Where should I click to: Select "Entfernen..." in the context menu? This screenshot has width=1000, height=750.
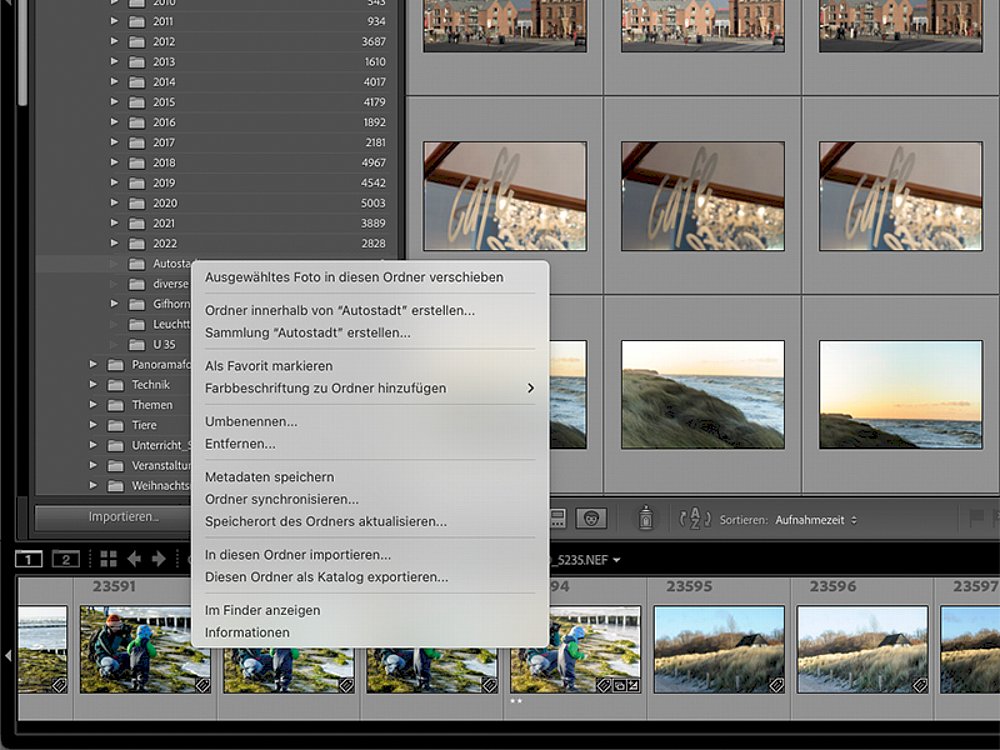[x=240, y=444]
